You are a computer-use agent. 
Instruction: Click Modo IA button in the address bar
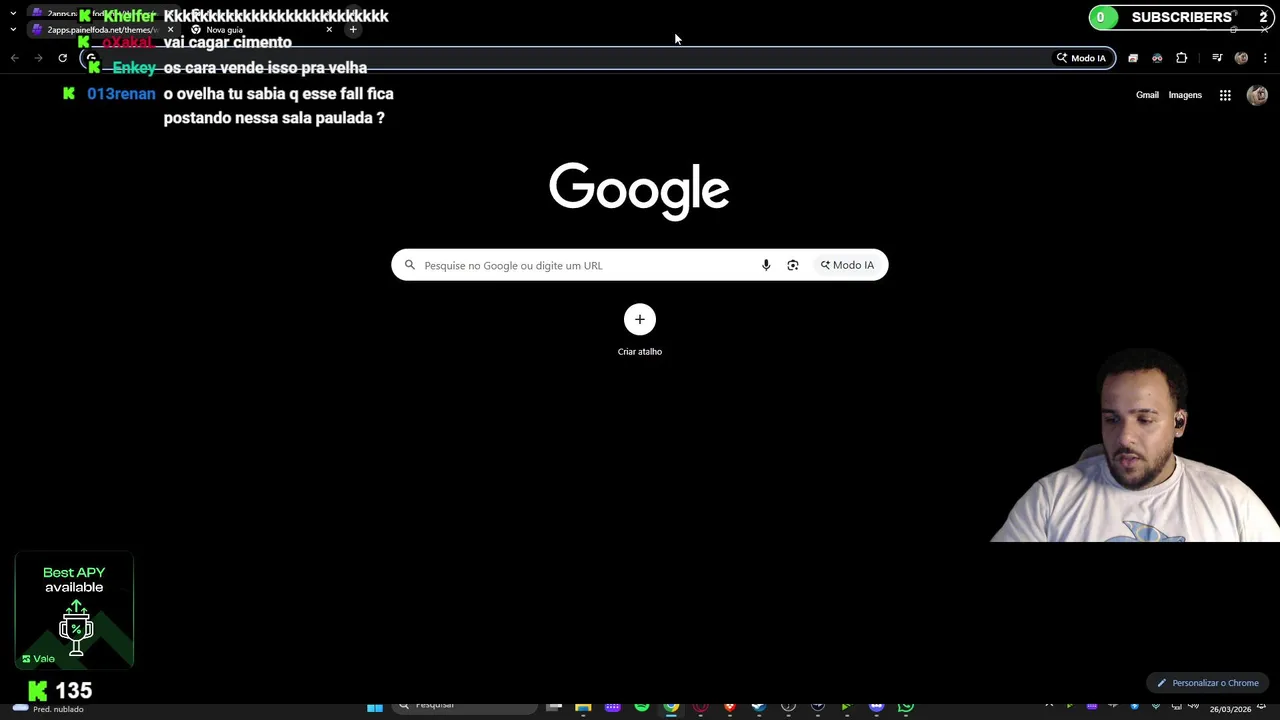(1081, 58)
